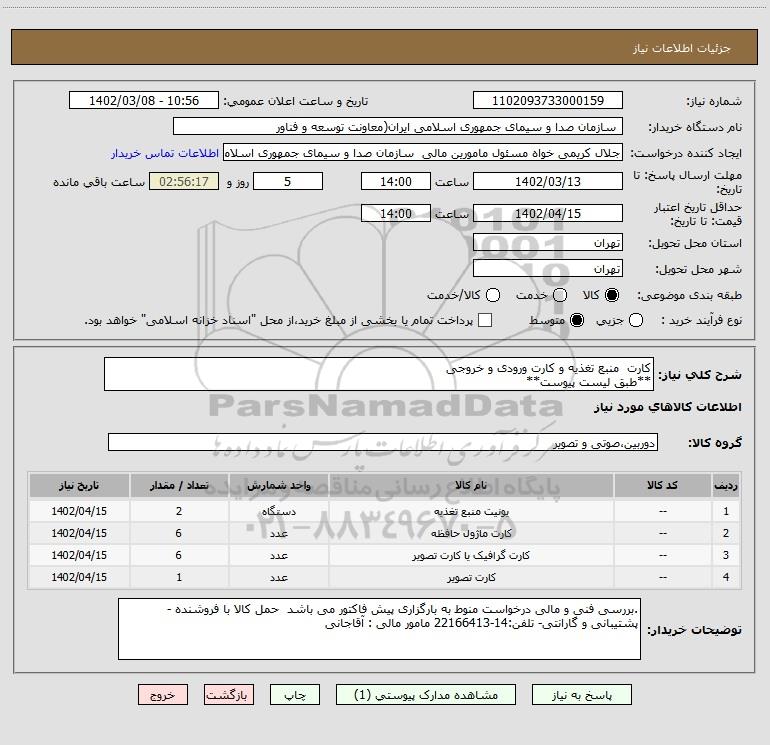Select the جزیی purchase type radio
This screenshot has height=745, width=770.
click(636, 320)
